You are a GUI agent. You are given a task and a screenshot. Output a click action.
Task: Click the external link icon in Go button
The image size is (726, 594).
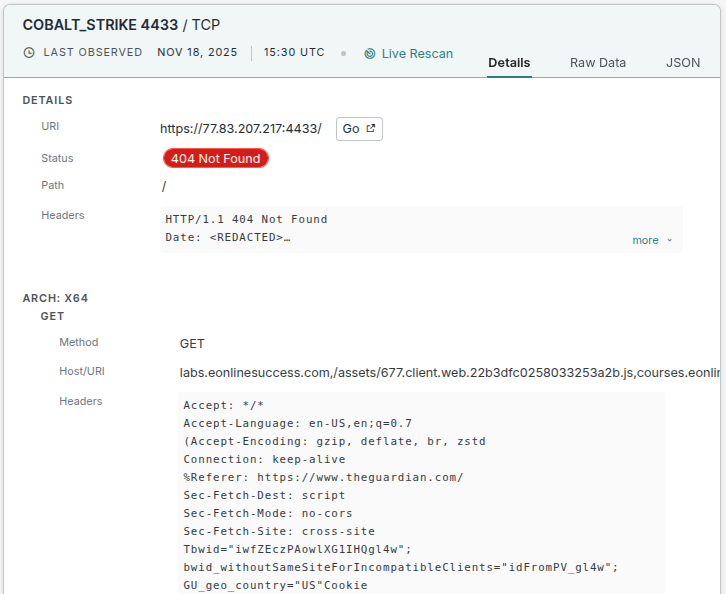tap(371, 129)
